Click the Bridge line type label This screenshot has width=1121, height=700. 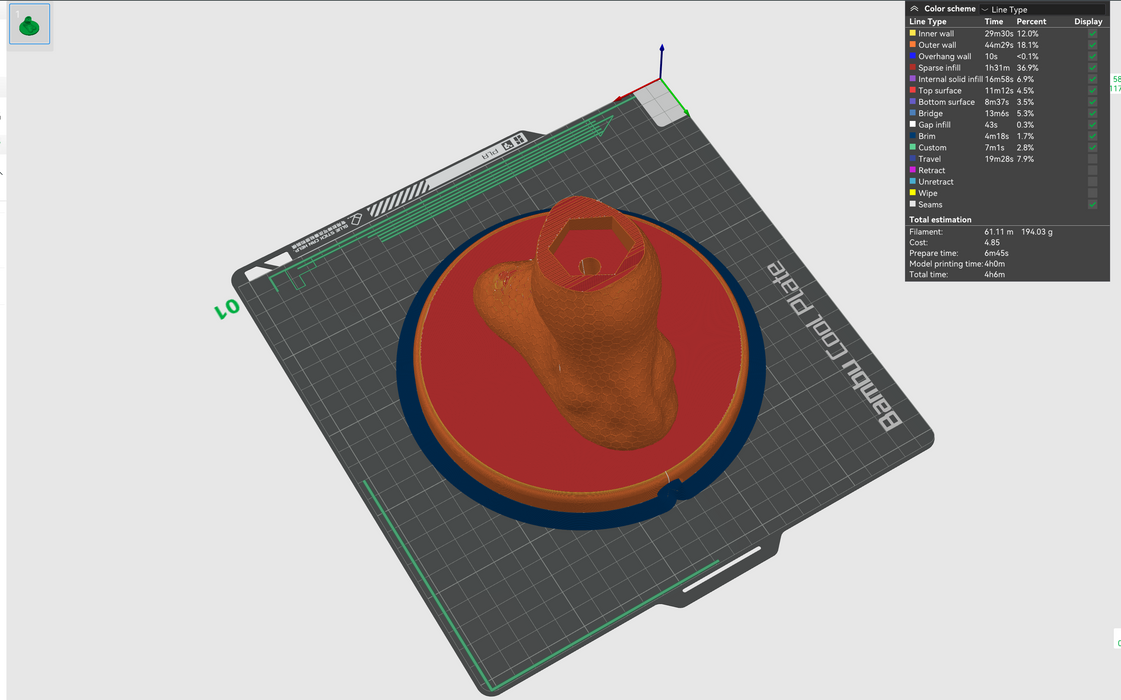930,114
